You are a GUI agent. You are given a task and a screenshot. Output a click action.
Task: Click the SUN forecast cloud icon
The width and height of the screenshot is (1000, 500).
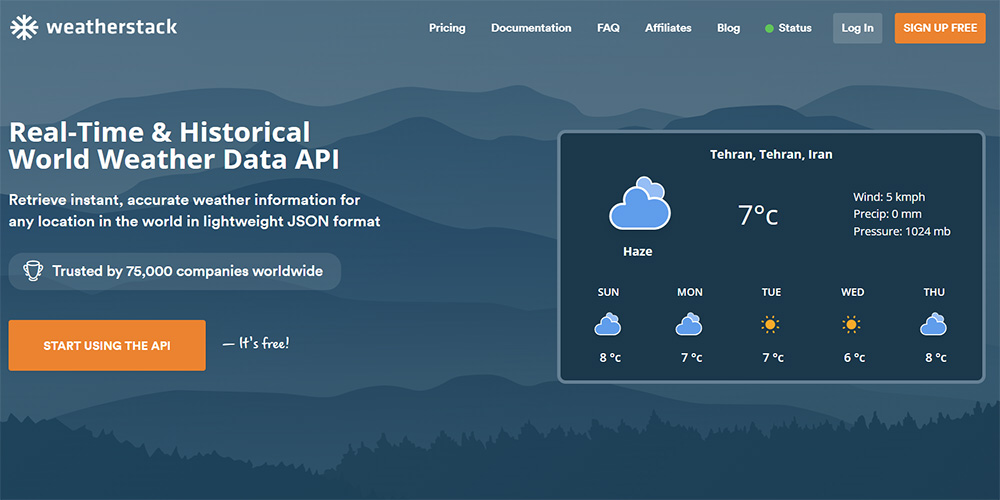(x=608, y=324)
